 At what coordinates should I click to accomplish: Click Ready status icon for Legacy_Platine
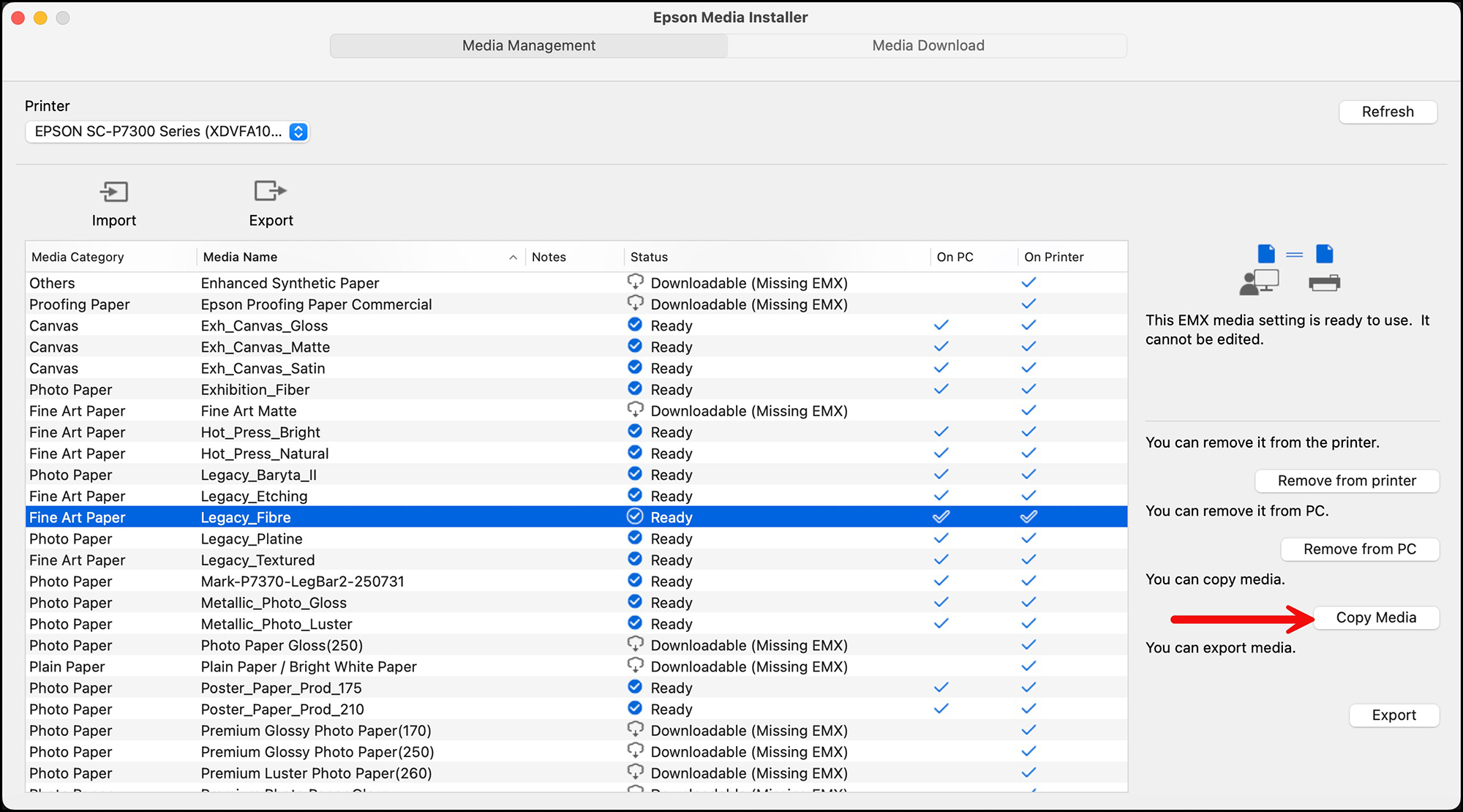pyautogui.click(x=635, y=537)
